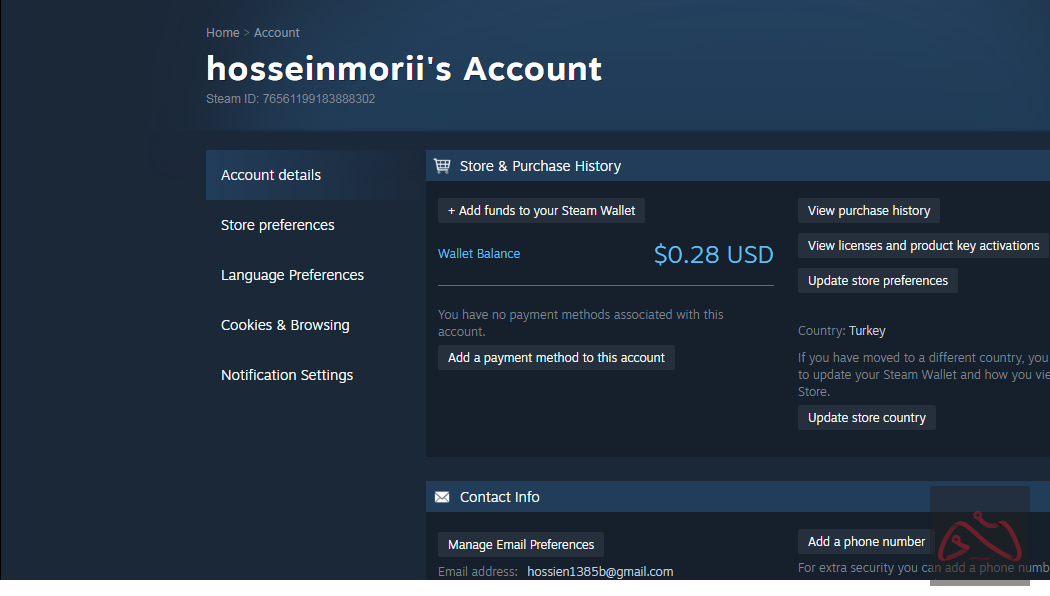The height and width of the screenshot is (596, 1050).
Task: Open Account details in sidebar
Action: (271, 175)
